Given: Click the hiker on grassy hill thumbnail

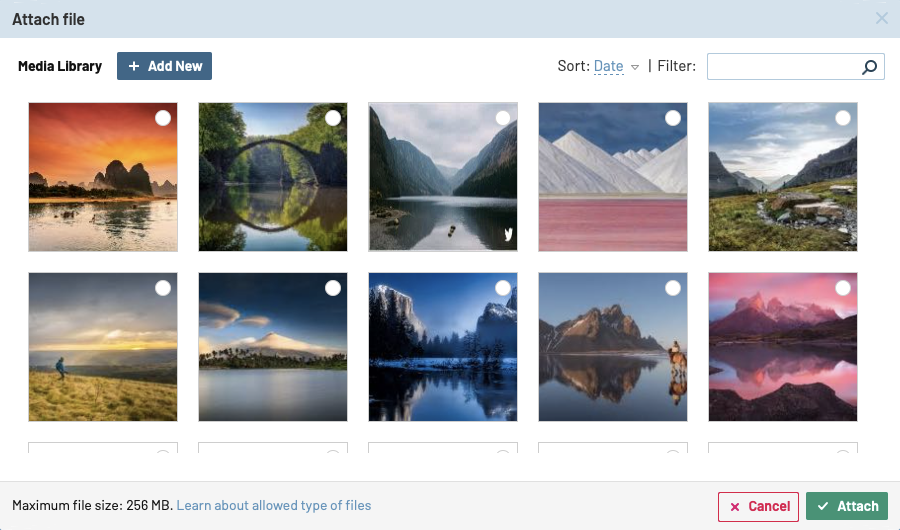Looking at the screenshot, I should point(102,347).
